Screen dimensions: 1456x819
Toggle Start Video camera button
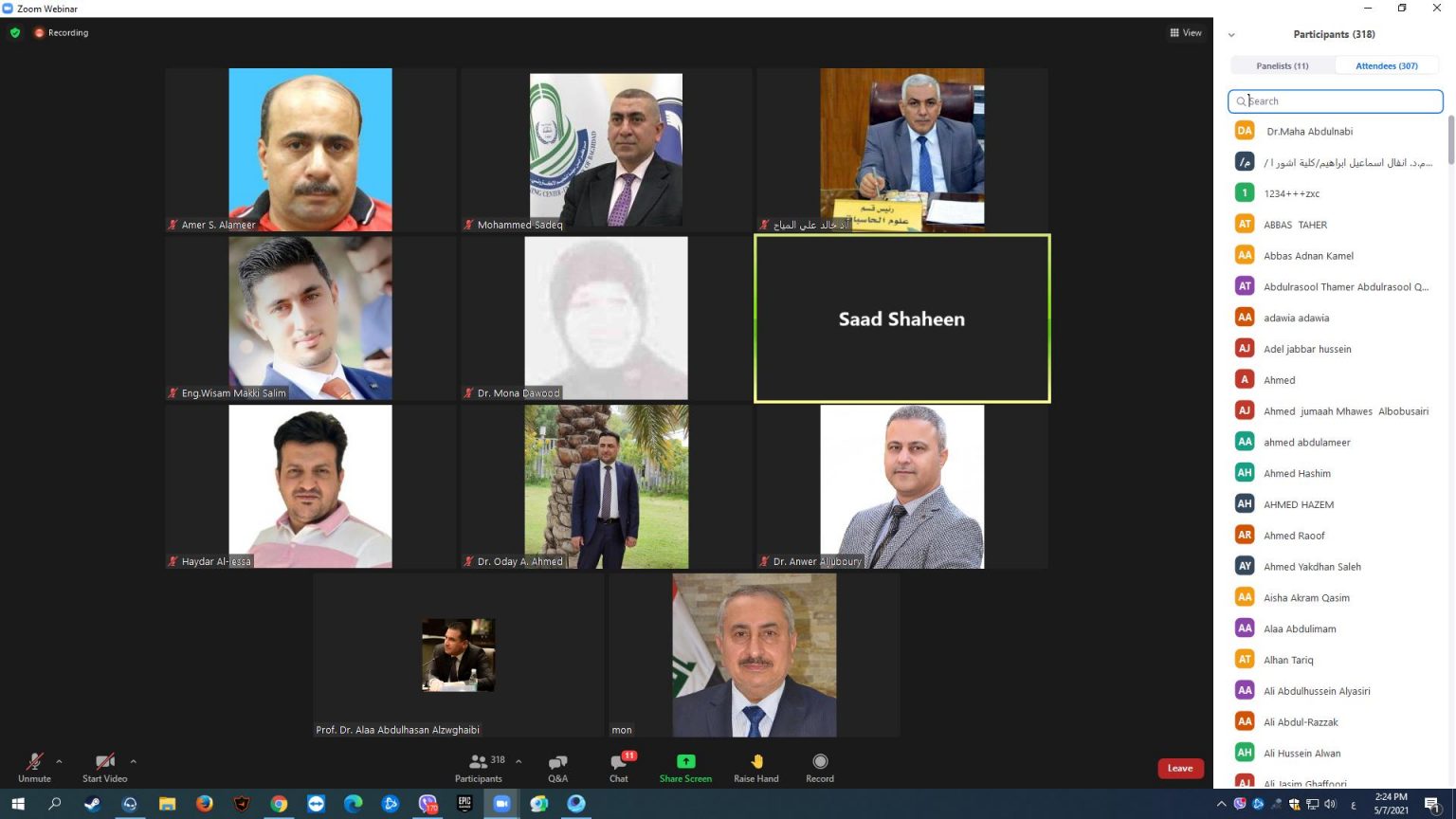click(x=104, y=761)
